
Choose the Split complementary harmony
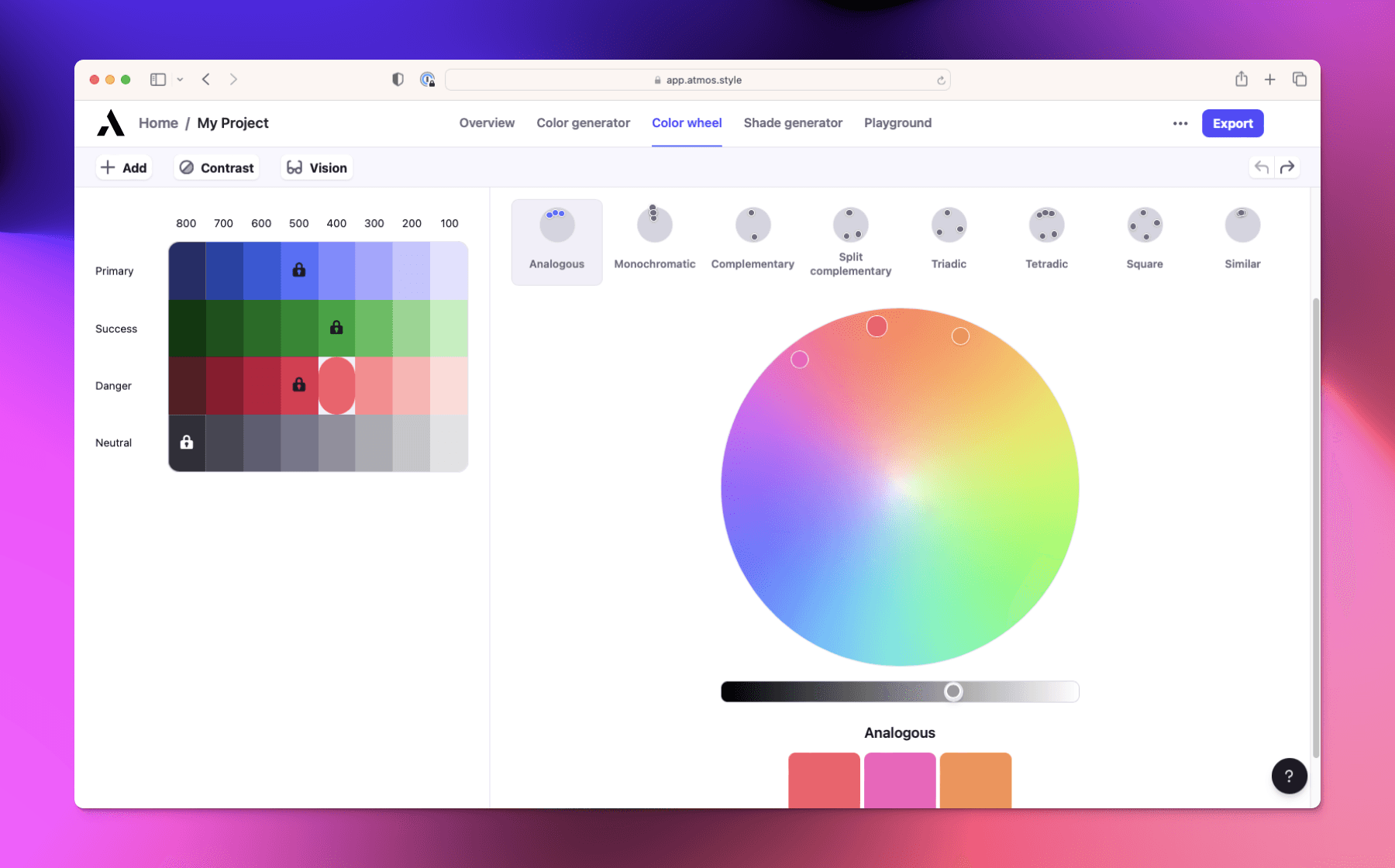850,224
